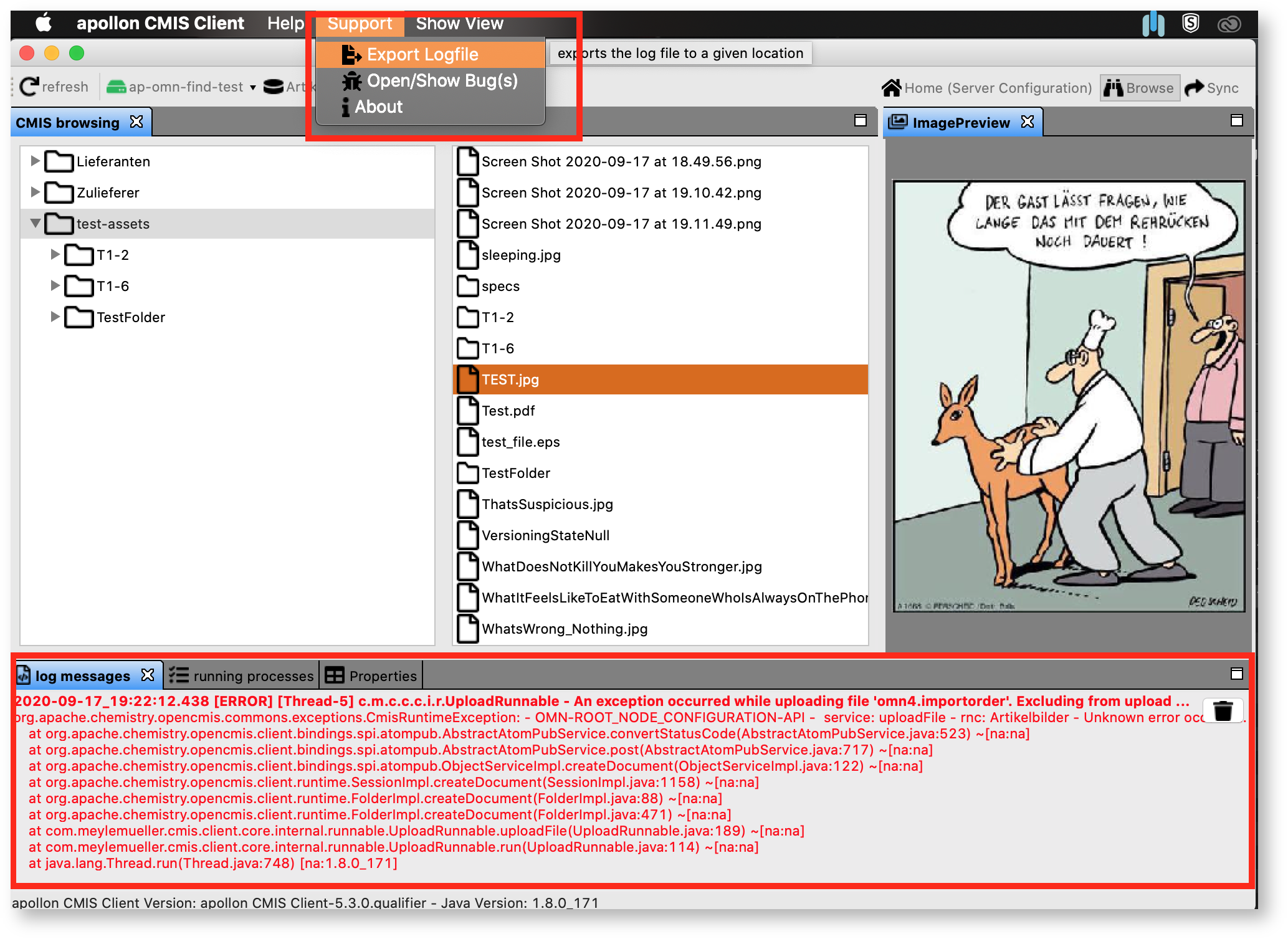Expand the TestFolder tree node

click(x=55, y=317)
